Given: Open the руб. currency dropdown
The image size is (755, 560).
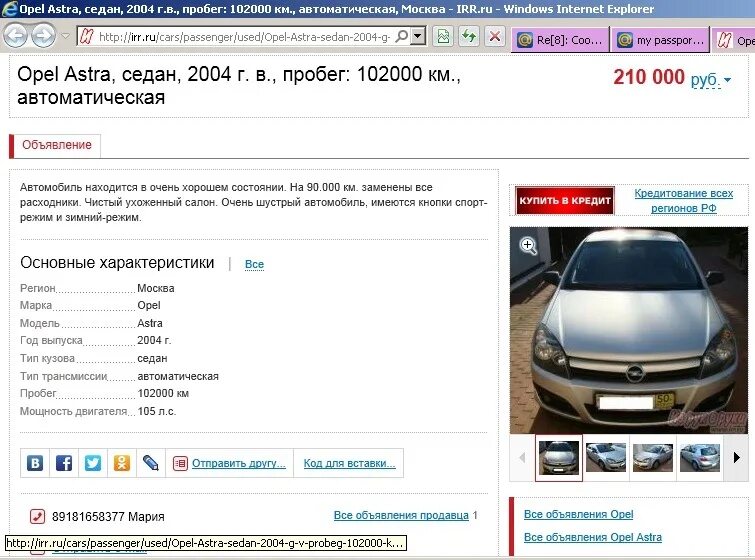Looking at the screenshot, I should click(x=711, y=79).
